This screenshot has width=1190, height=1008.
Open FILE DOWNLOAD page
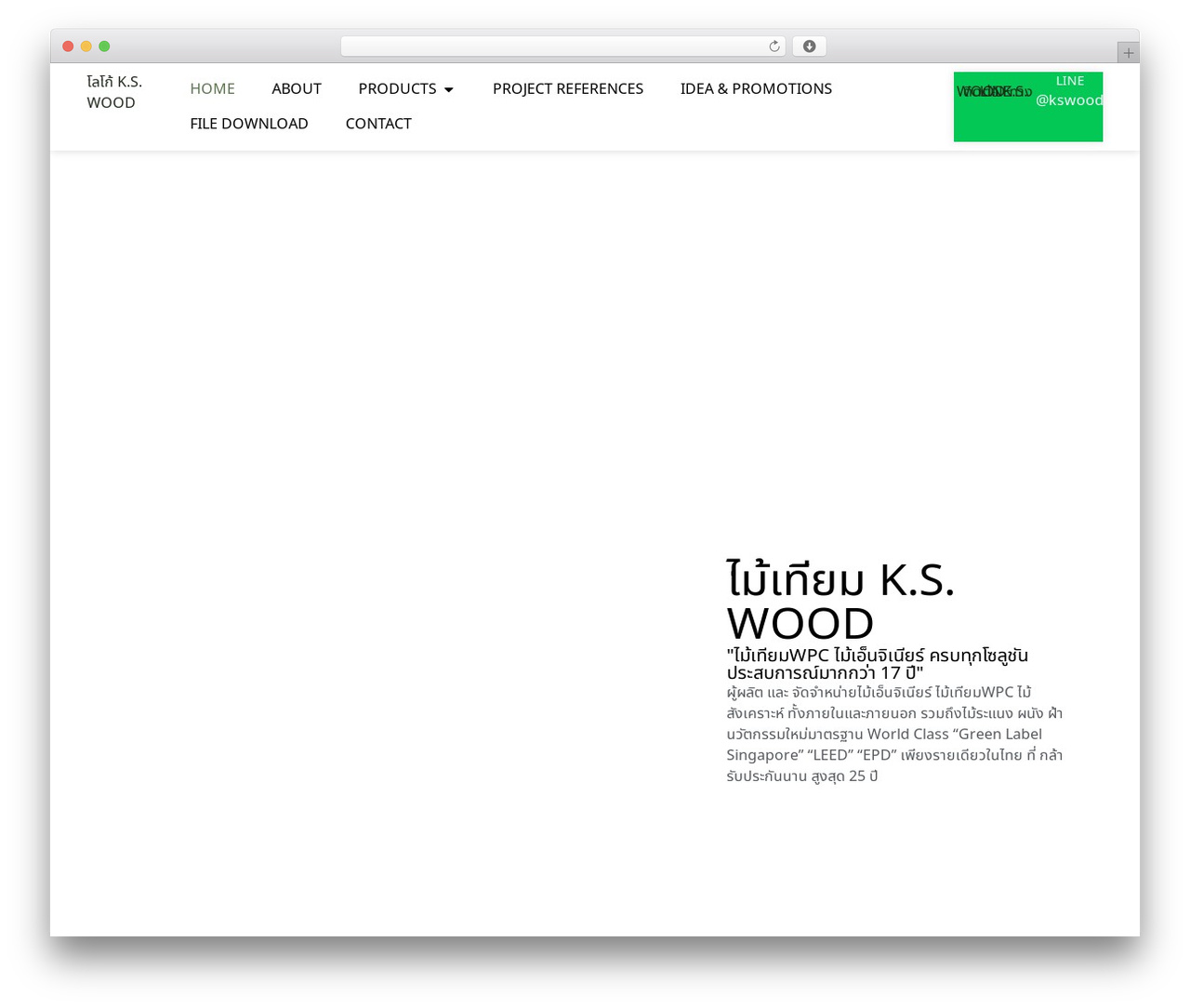pyautogui.click(x=249, y=124)
